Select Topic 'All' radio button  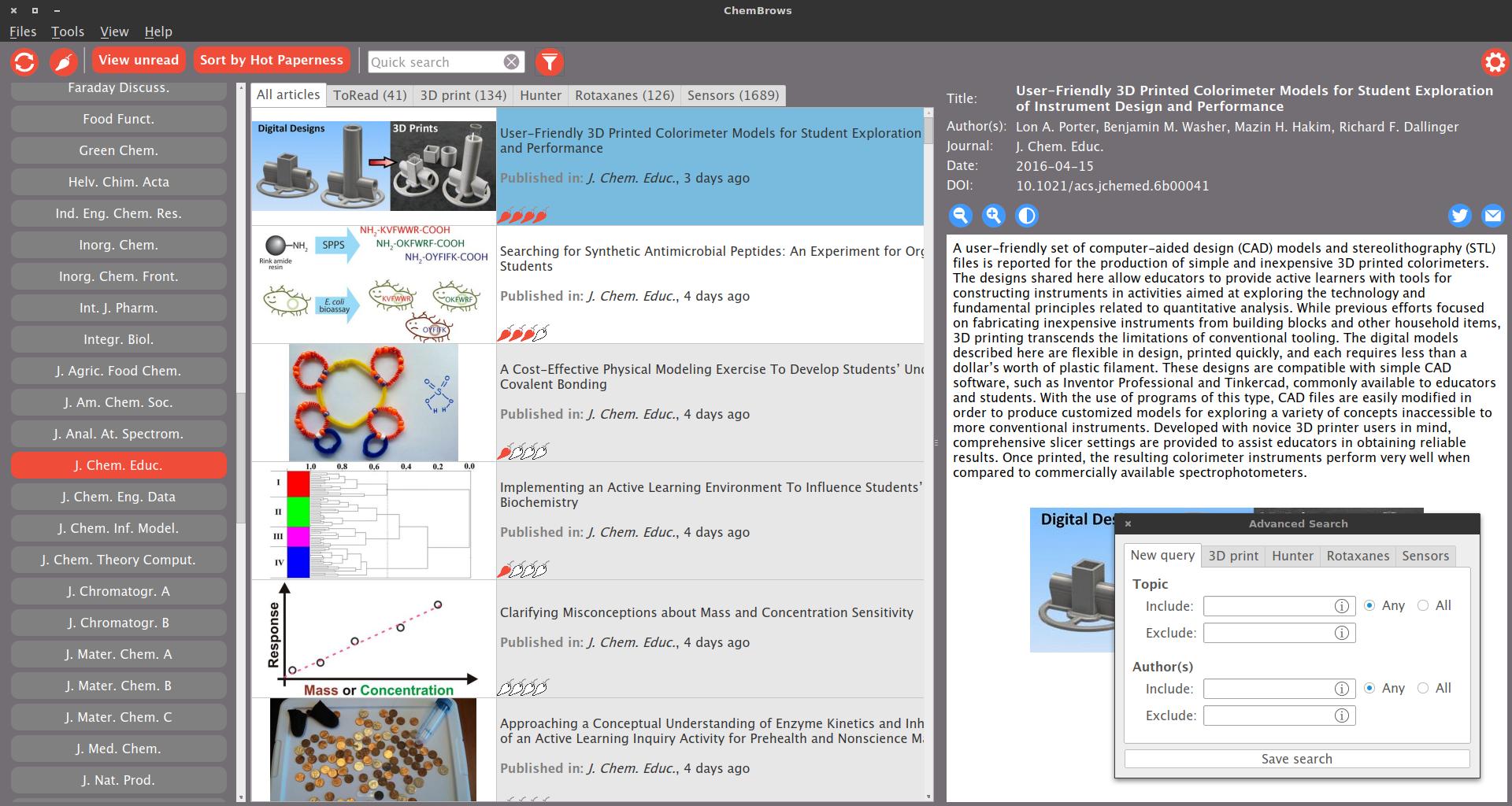click(x=1423, y=605)
